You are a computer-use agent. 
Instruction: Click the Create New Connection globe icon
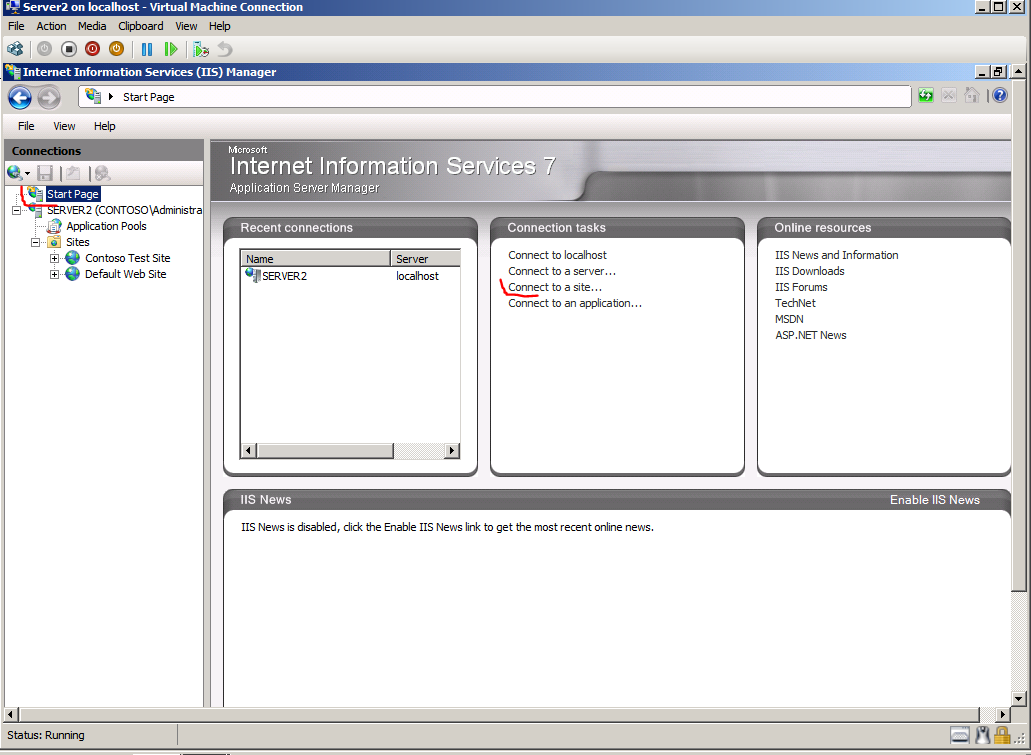pyautogui.click(x=14, y=173)
